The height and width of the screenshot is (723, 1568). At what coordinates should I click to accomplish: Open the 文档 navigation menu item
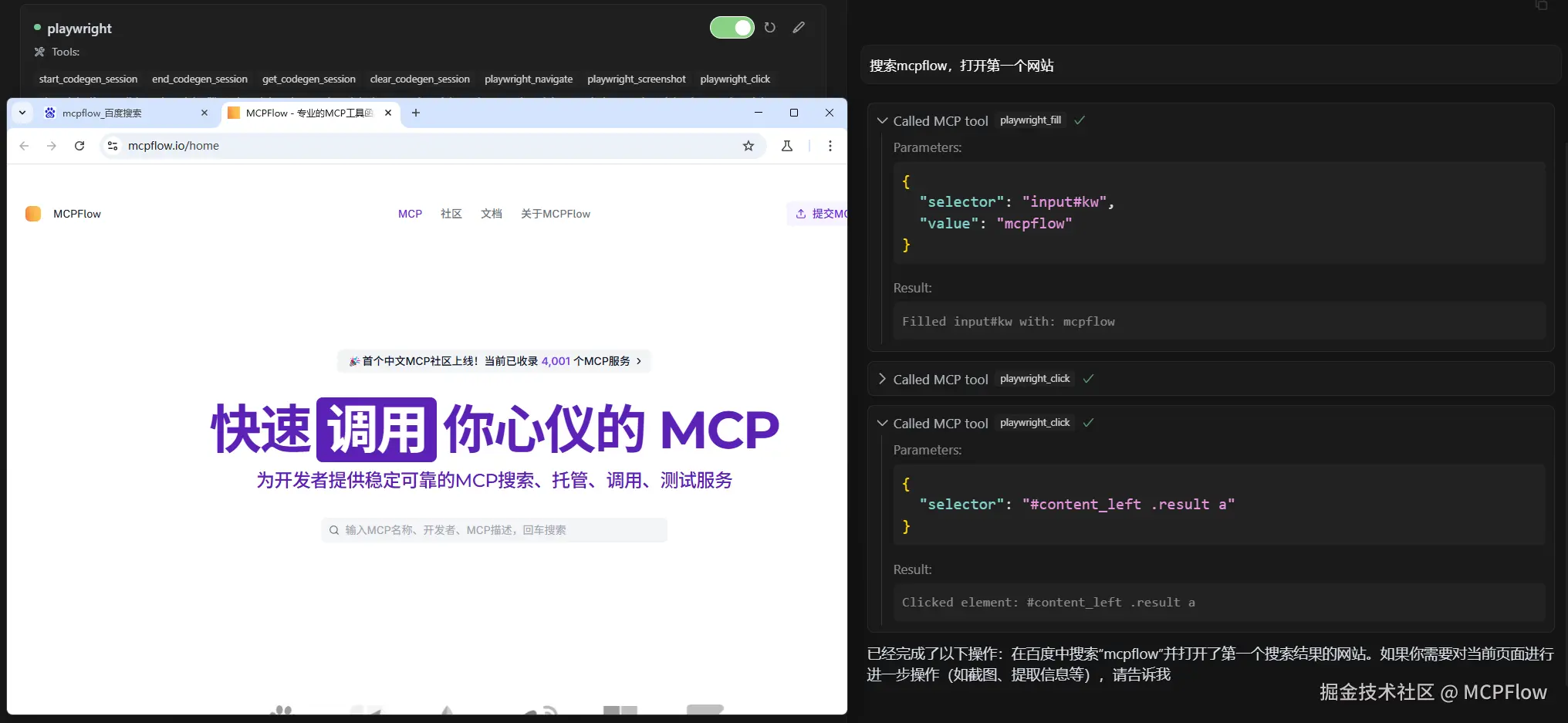click(x=491, y=213)
